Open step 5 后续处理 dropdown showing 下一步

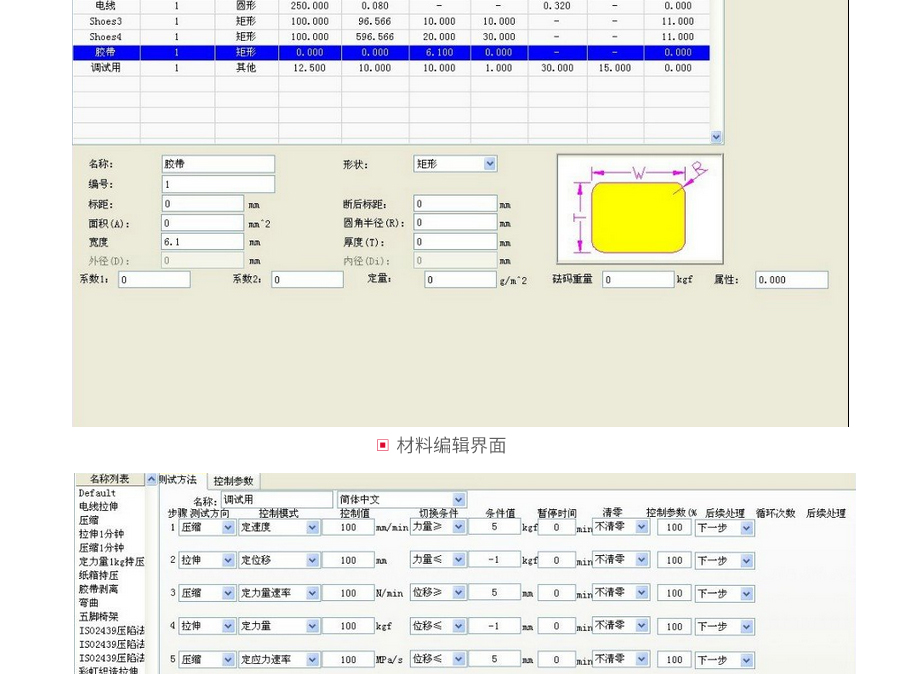coord(746,660)
